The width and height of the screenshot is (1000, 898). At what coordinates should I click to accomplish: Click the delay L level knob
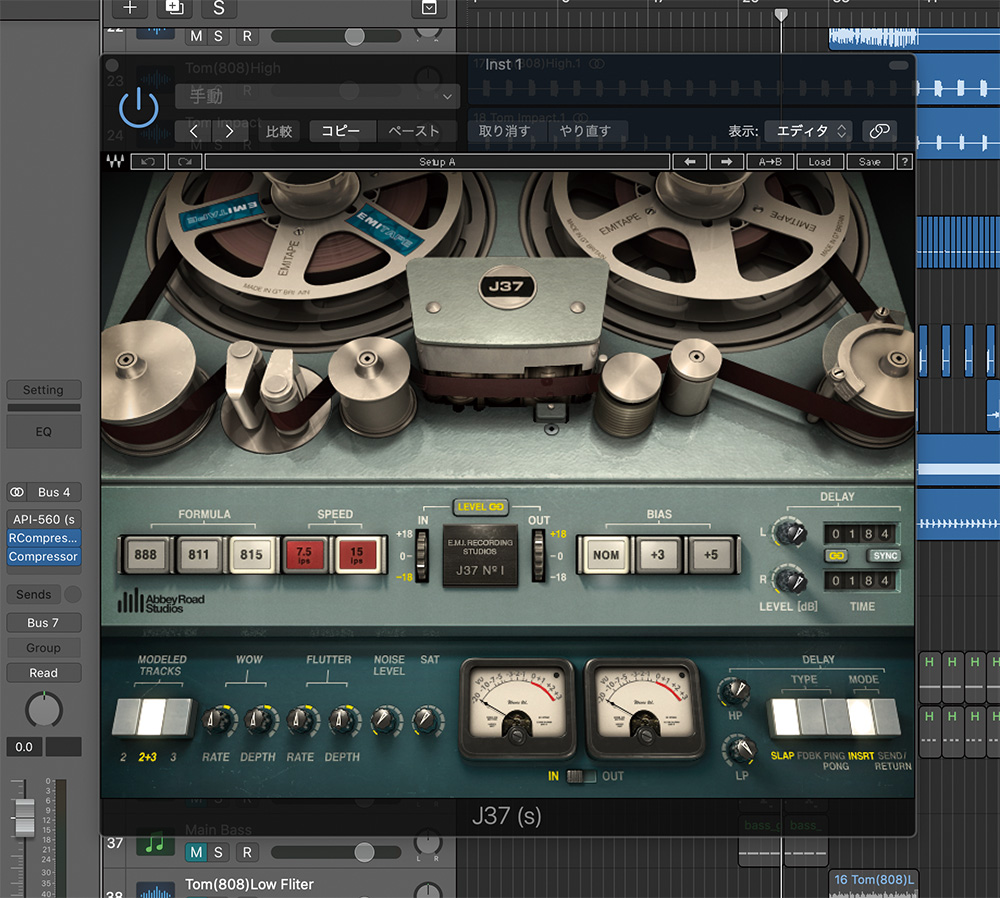coord(790,532)
